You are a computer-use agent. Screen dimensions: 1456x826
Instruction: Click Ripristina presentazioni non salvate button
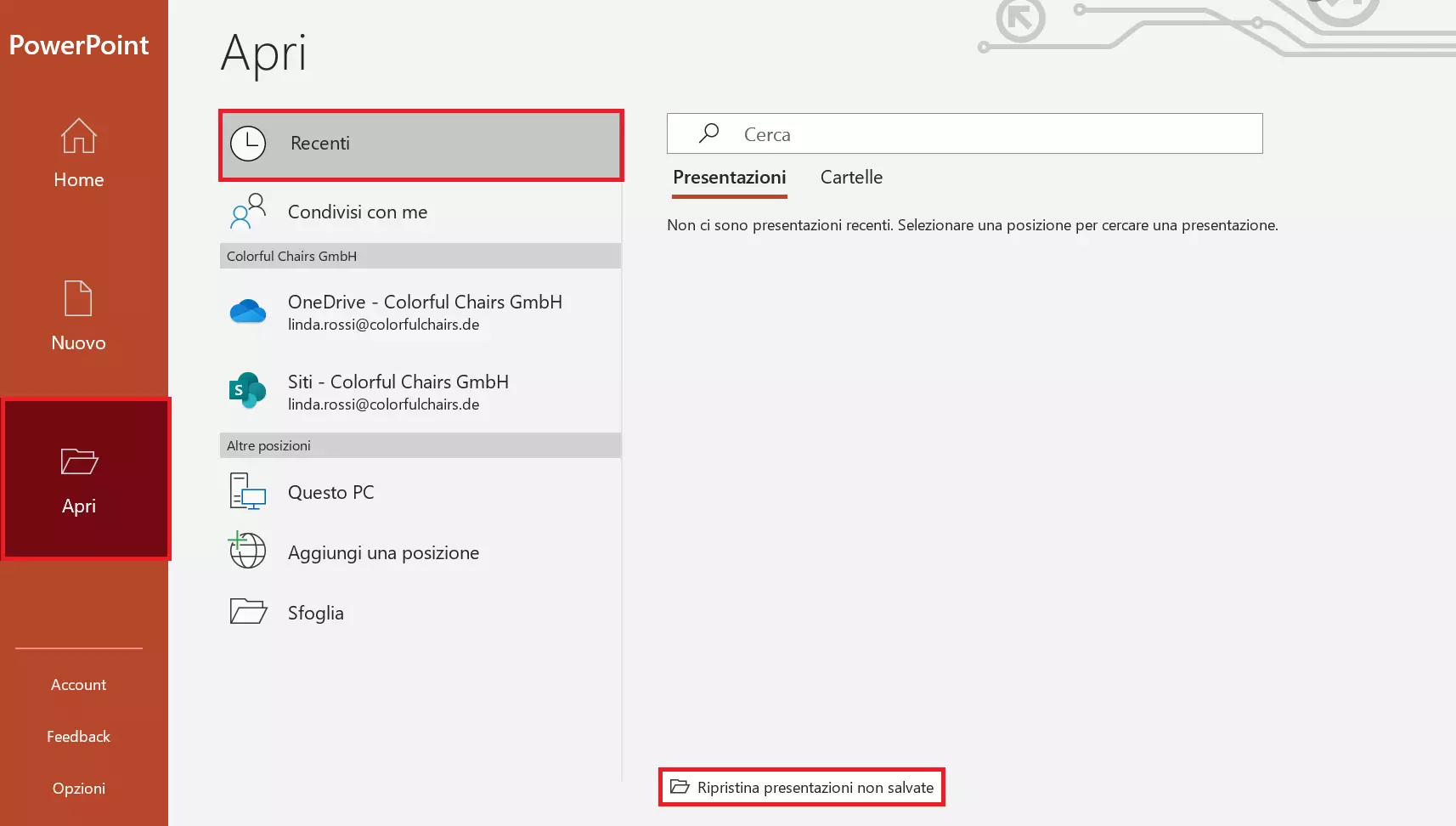802,787
